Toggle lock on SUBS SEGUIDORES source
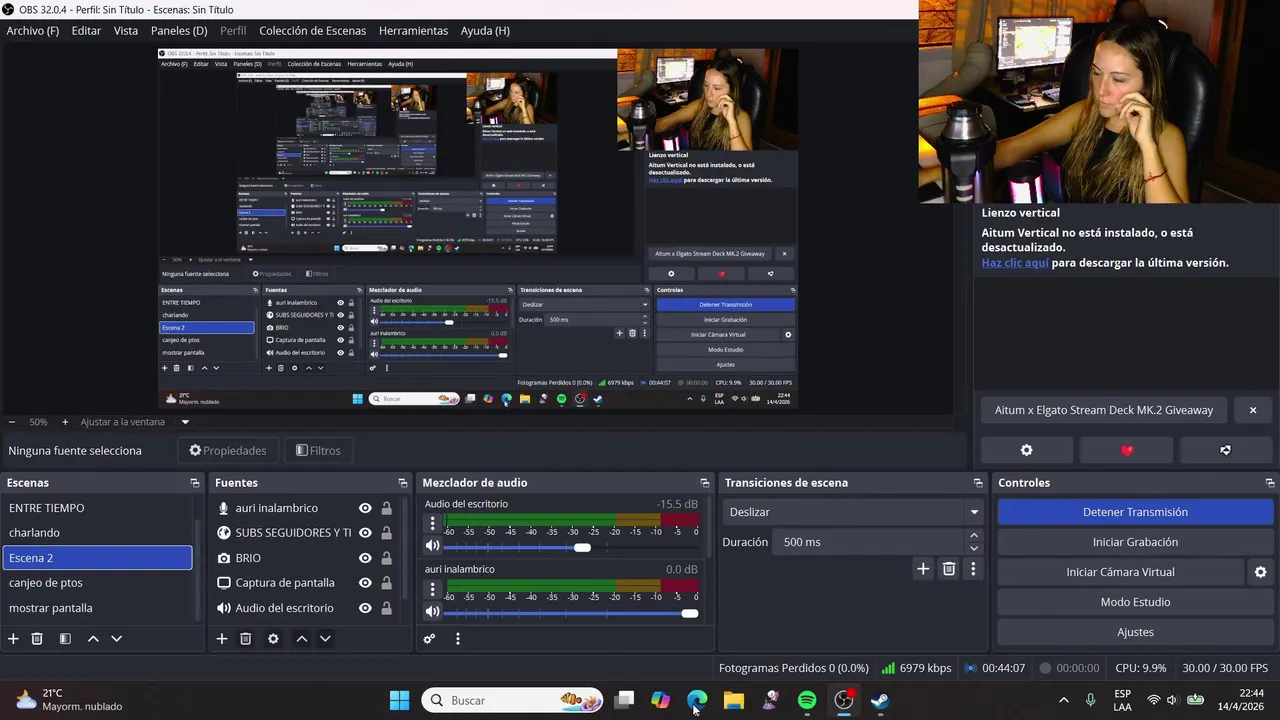The height and width of the screenshot is (720, 1280). point(386,533)
